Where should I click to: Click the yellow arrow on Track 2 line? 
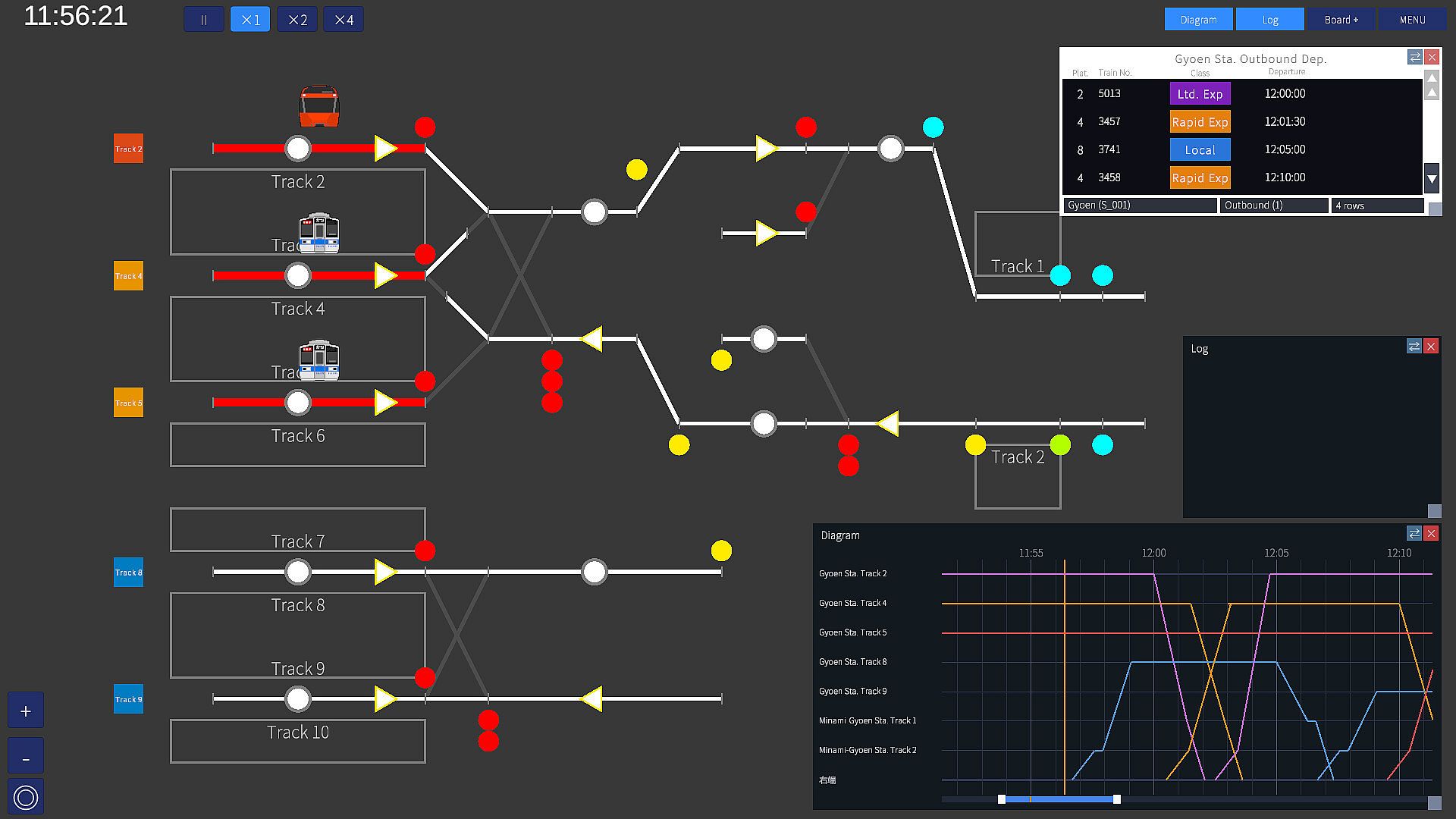coord(386,149)
